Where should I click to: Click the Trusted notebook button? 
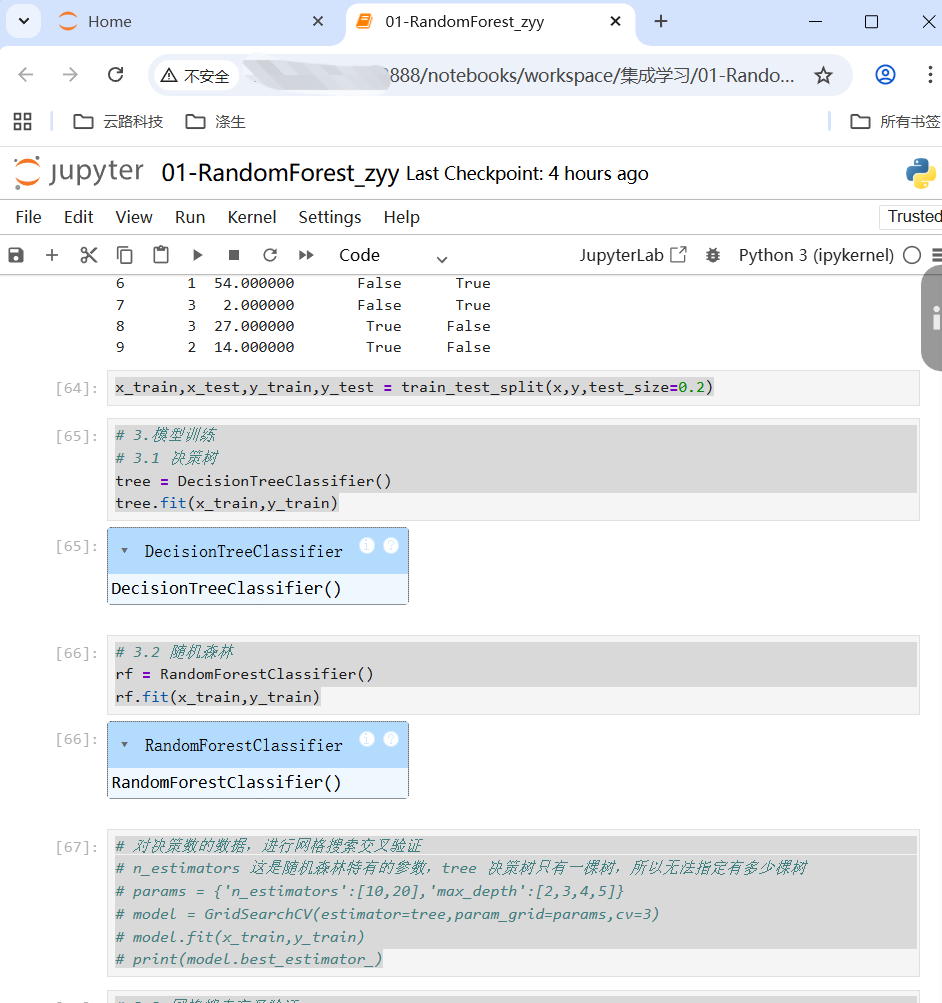pos(913,216)
